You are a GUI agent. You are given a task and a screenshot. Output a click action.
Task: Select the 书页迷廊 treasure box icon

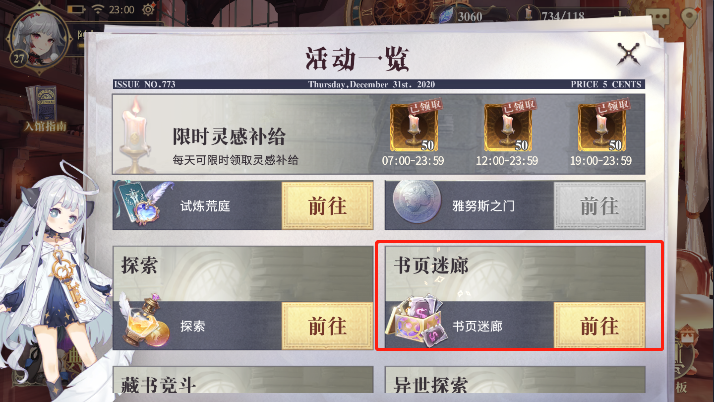click(x=415, y=321)
